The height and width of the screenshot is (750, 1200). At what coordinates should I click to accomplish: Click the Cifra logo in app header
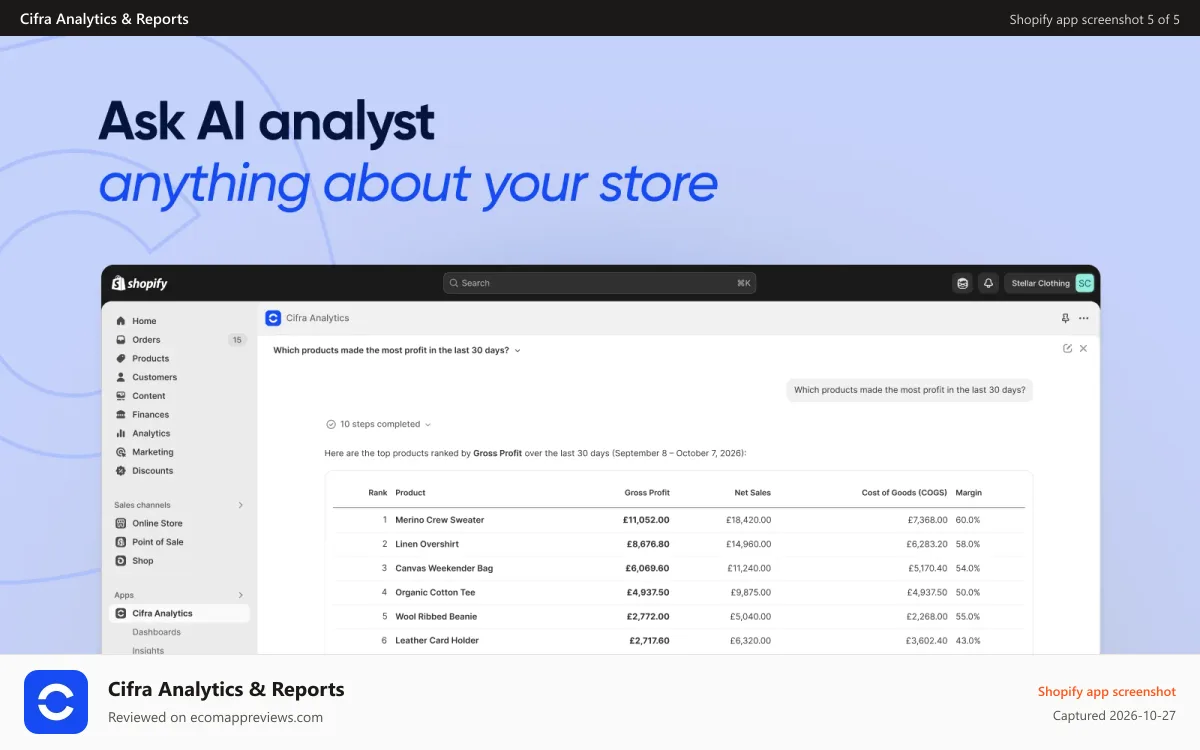tap(273, 318)
